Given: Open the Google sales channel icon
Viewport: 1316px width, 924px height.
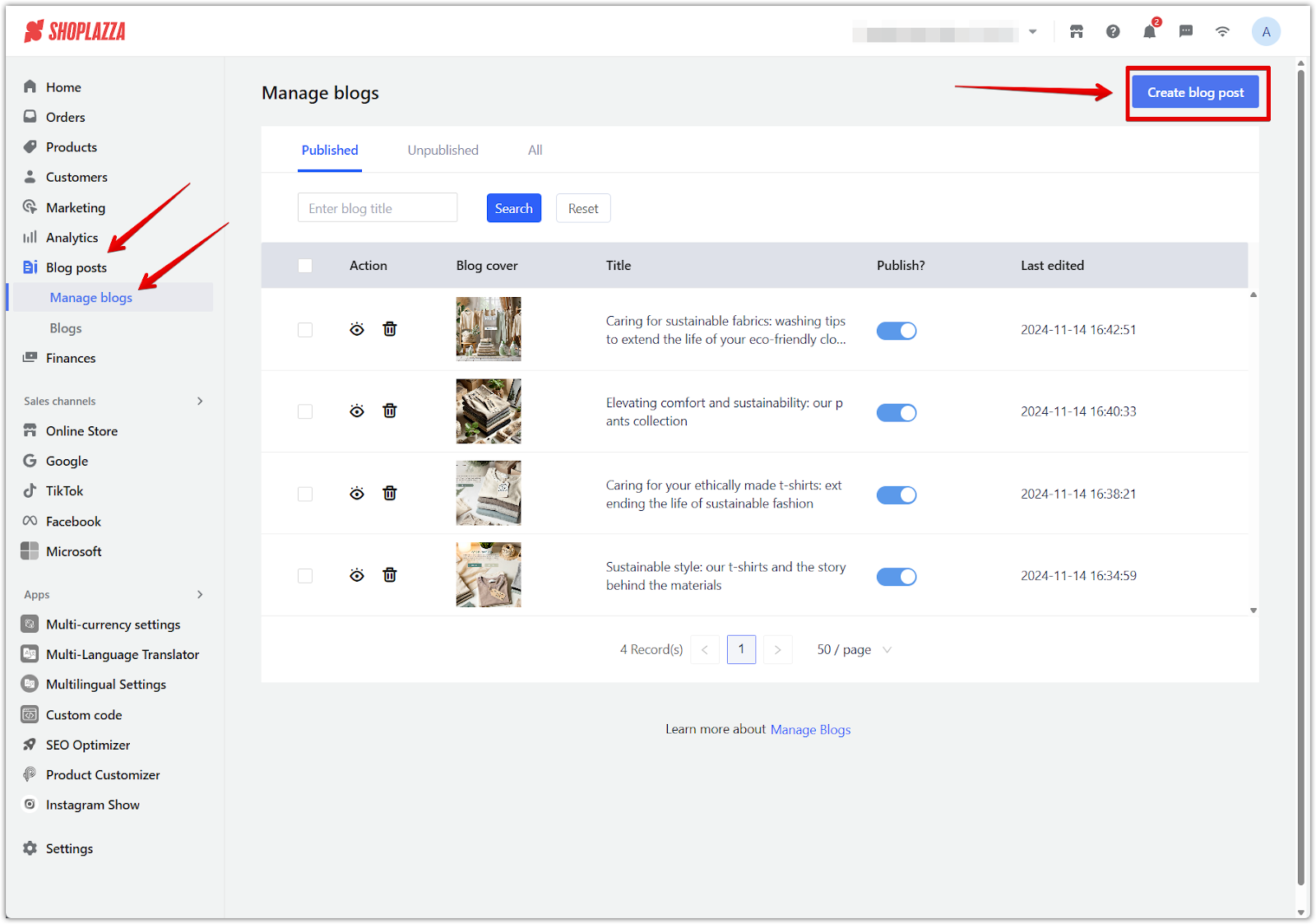Looking at the screenshot, I should (30, 461).
